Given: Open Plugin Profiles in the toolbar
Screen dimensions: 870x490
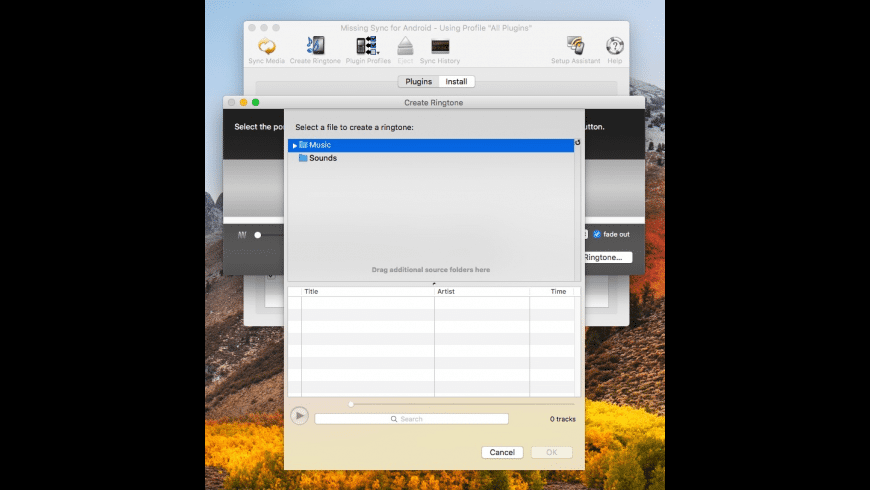Looking at the screenshot, I should point(368,50).
